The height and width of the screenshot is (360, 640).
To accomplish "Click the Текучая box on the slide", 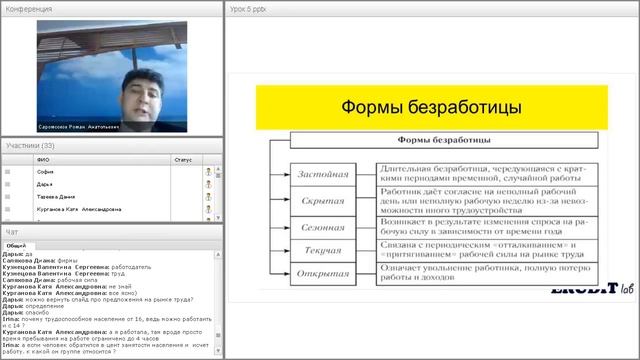I will [323, 250].
